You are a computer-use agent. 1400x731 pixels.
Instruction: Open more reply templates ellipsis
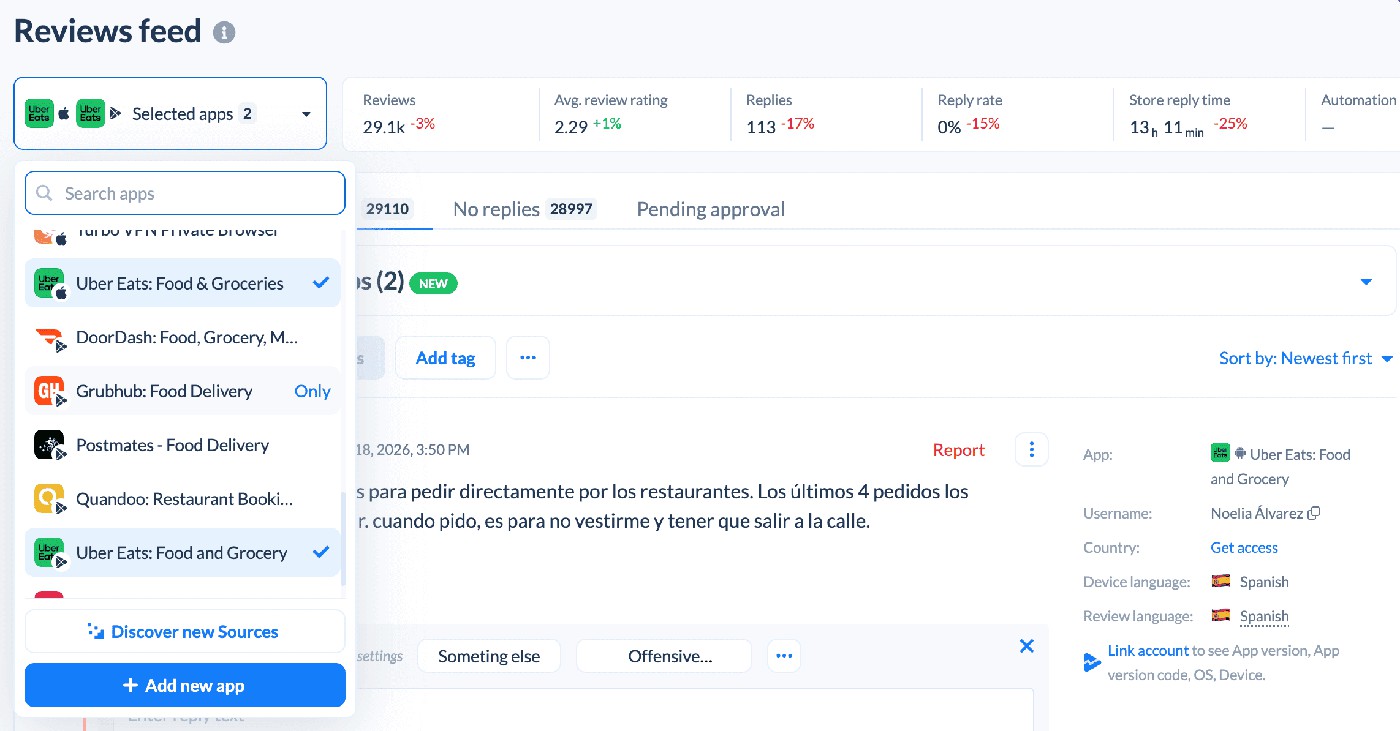(784, 656)
